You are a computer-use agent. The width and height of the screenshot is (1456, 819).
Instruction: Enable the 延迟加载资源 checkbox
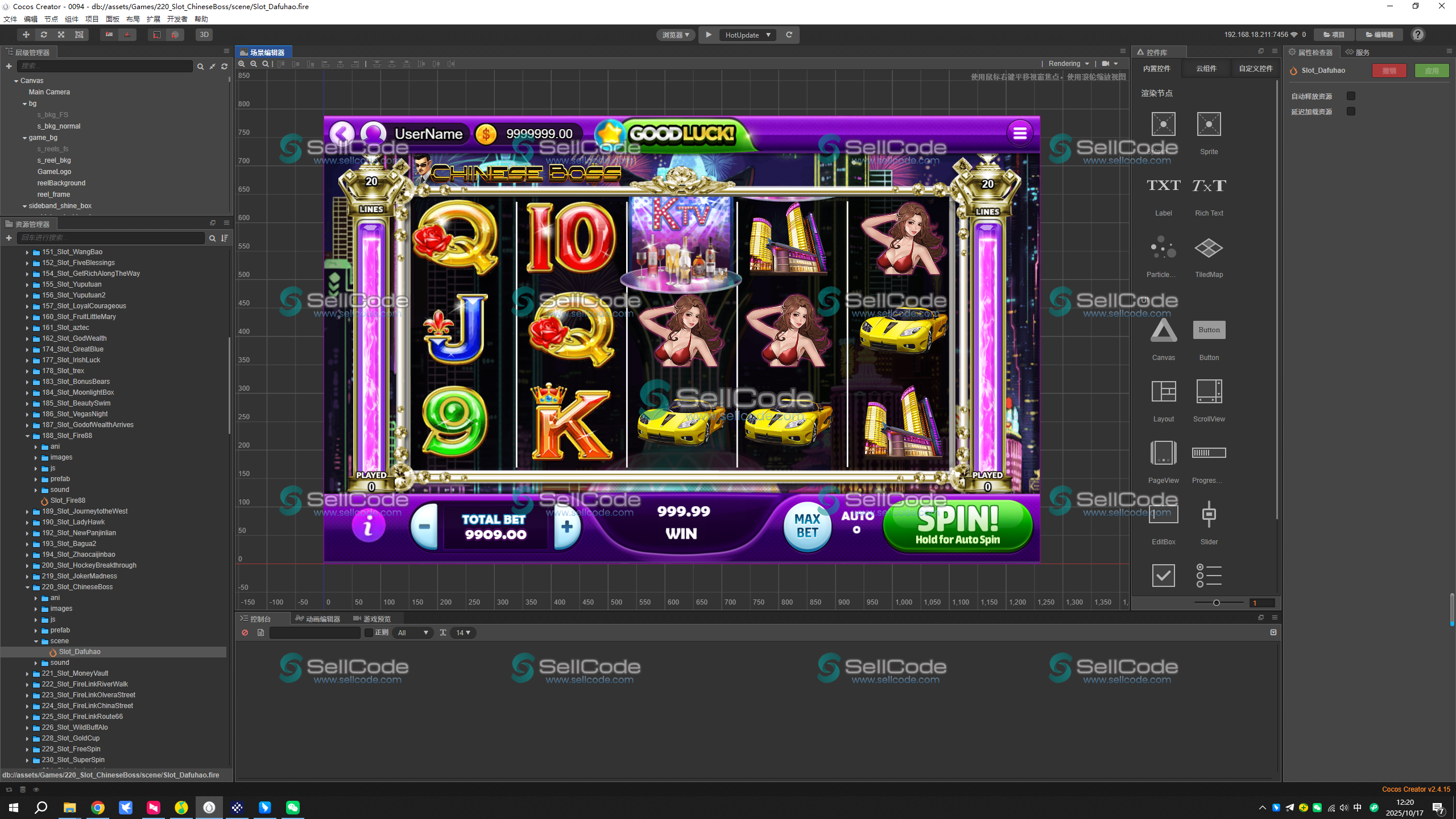click(x=1352, y=111)
